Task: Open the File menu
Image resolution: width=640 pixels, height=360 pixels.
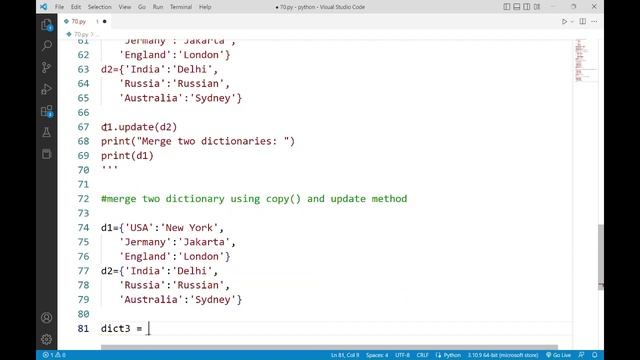Action: [x=59, y=7]
